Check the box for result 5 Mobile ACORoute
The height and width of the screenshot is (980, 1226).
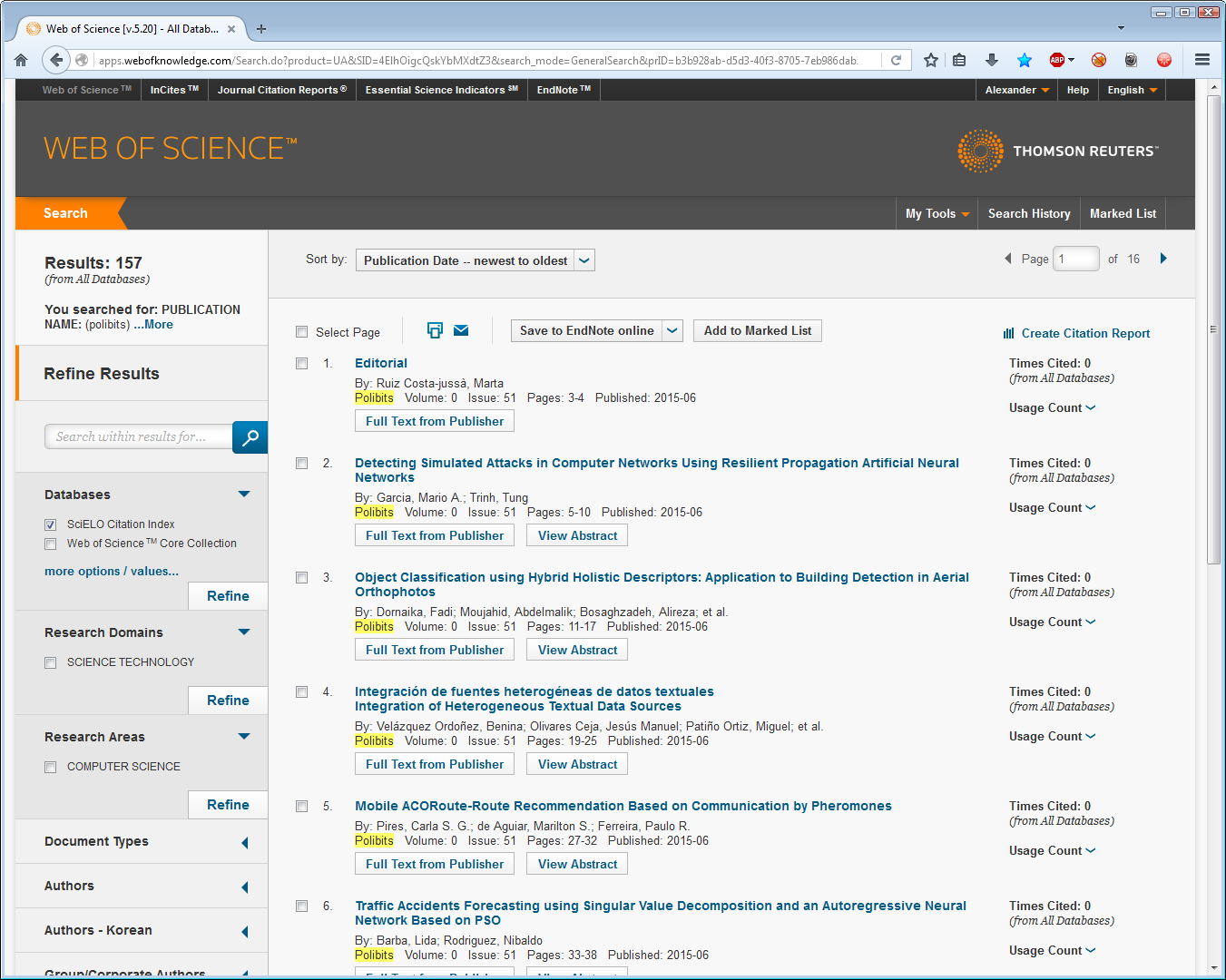click(x=302, y=806)
